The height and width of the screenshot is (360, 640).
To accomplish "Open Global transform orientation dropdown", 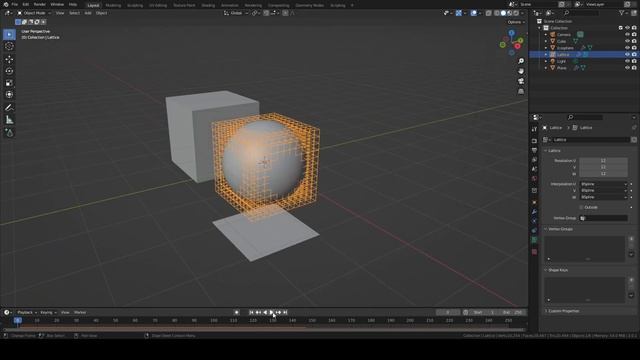I will tap(236, 13).
